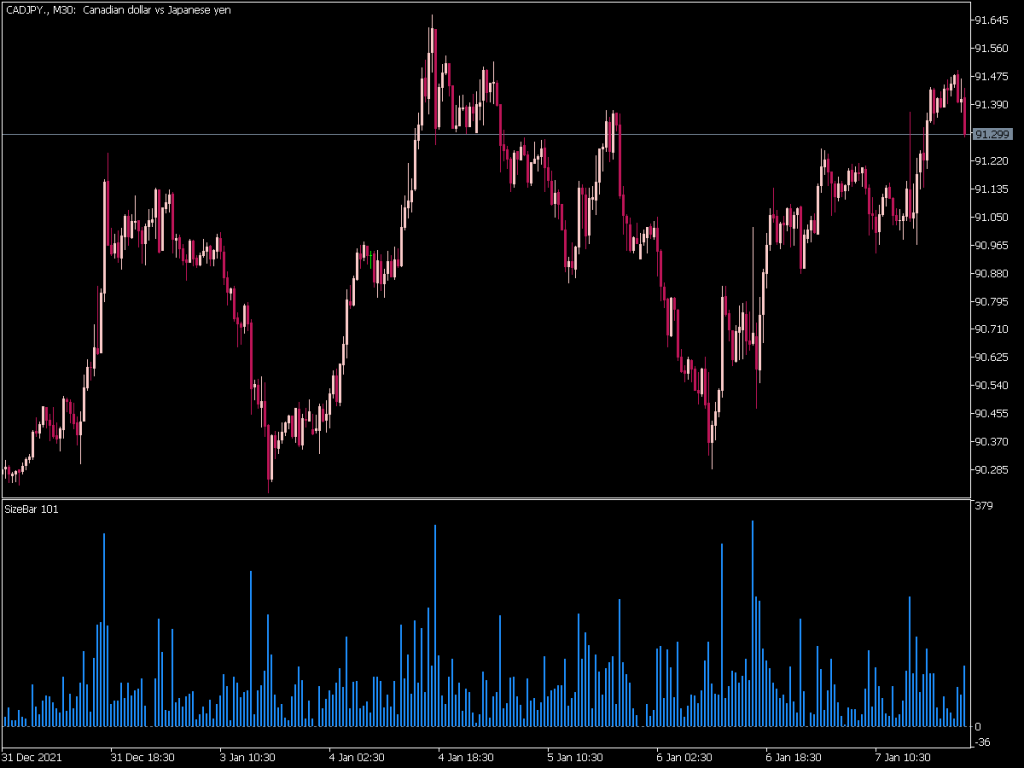Image resolution: width=1024 pixels, height=768 pixels.
Task: Click the 379 indicator scale maximum label
Action: click(x=983, y=506)
